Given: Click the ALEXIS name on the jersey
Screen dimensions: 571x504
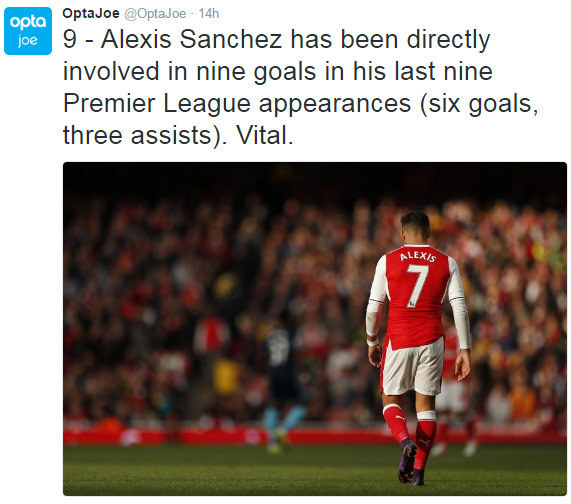Looking at the screenshot, I should pos(418,256).
